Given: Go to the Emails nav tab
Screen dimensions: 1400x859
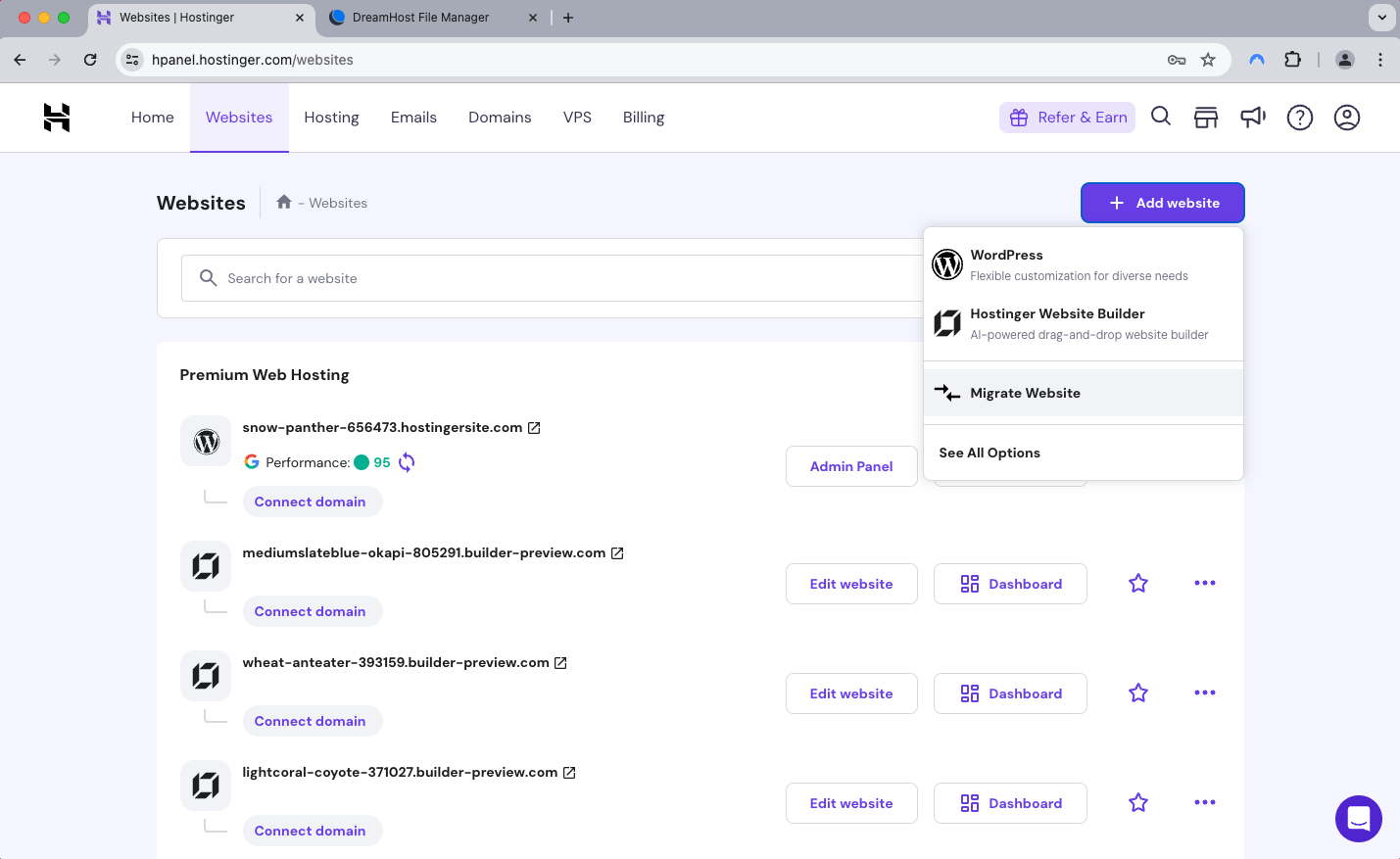Looking at the screenshot, I should (x=413, y=118).
